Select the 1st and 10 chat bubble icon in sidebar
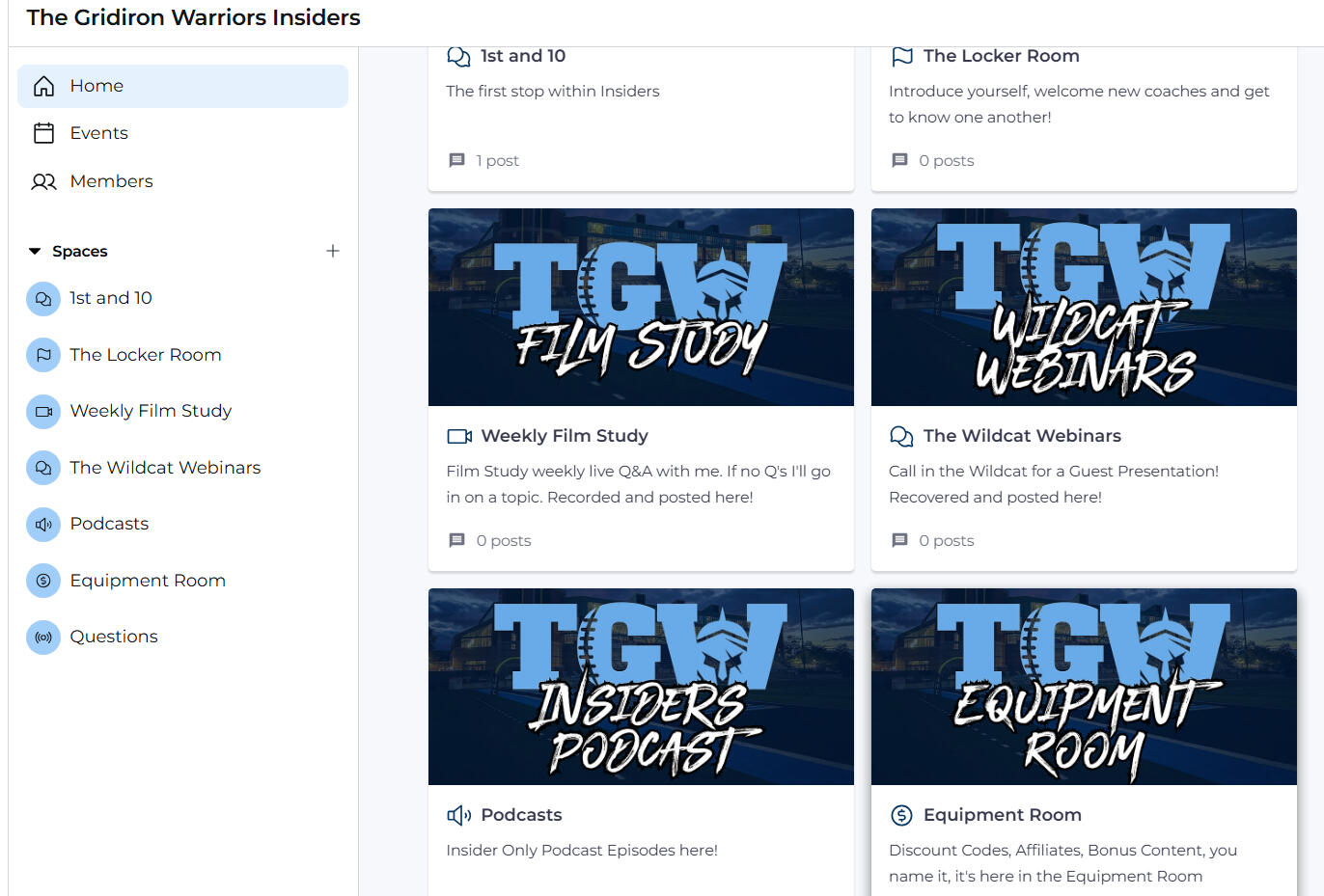1324x896 pixels. [x=43, y=299]
